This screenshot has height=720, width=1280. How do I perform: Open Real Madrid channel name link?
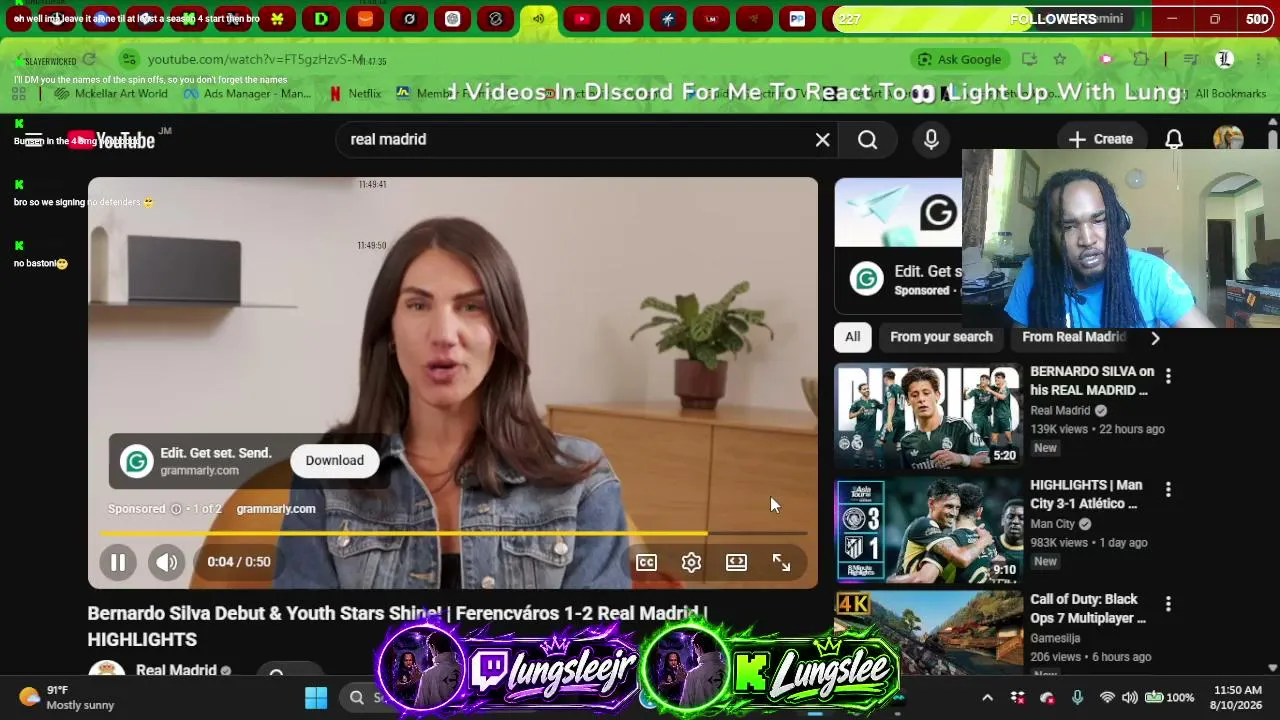coord(176,670)
